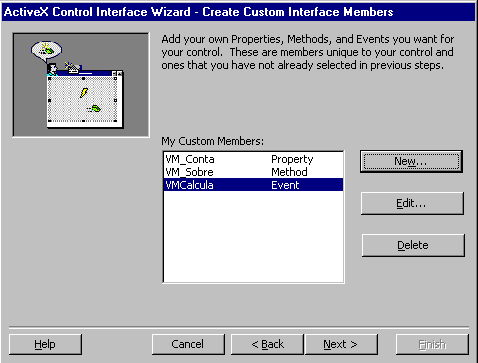Click the speech bubble icon in illustration
This screenshot has height=363, width=478.
tap(46, 50)
